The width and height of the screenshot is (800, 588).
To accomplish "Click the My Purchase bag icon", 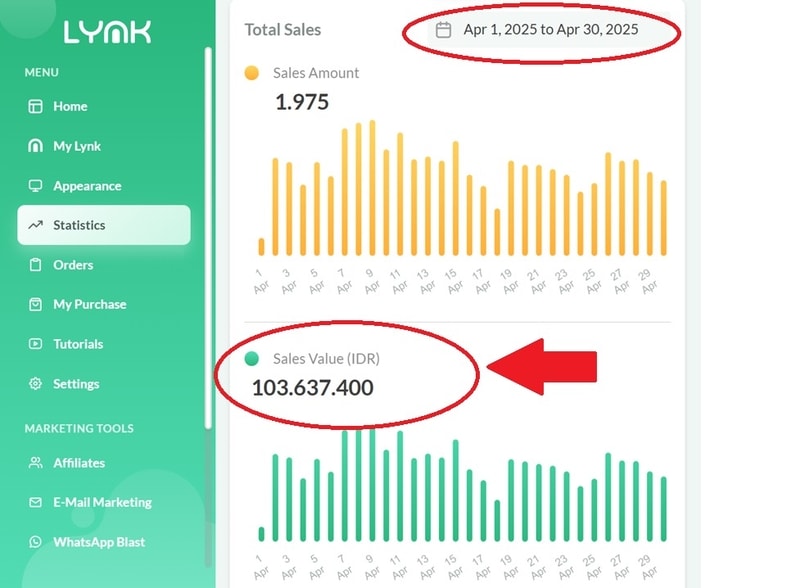I will click(36, 304).
